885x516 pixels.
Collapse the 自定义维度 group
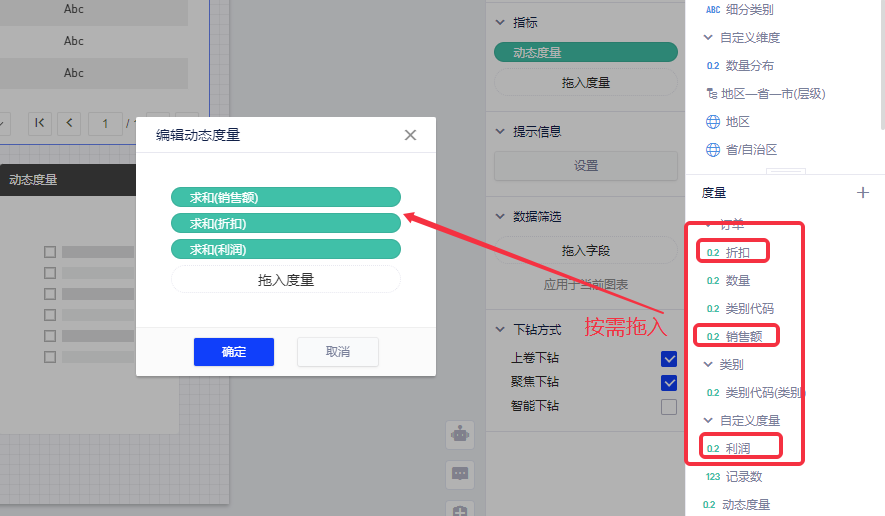pyautogui.click(x=708, y=38)
